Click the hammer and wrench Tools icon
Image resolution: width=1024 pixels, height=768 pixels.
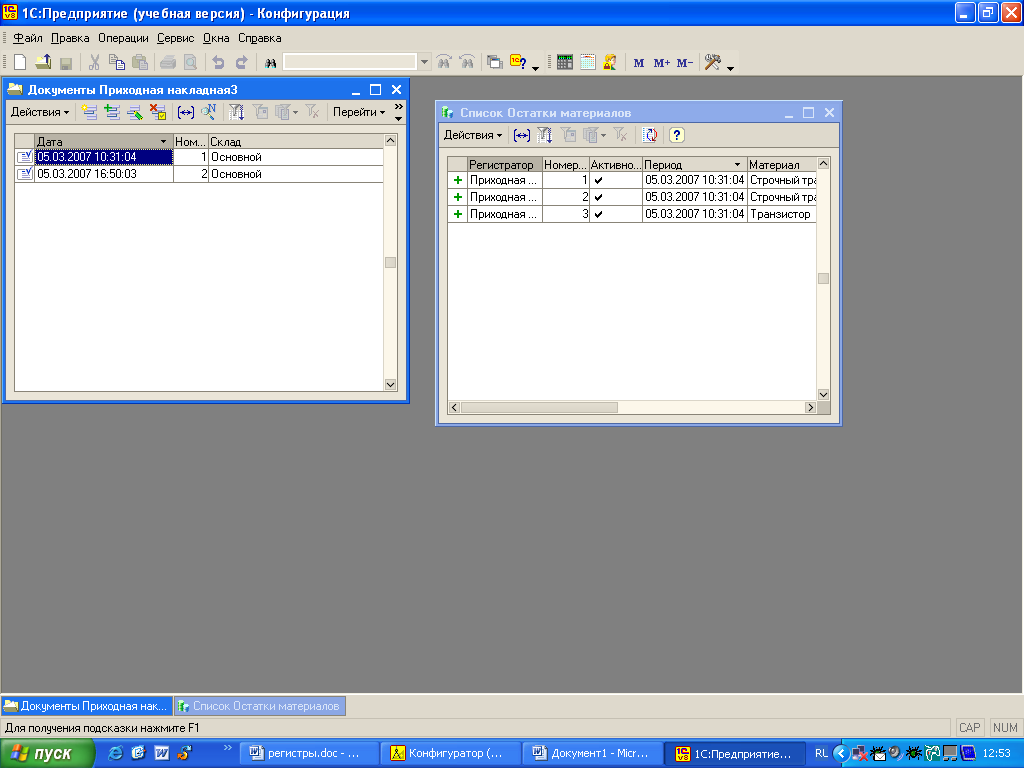(712, 62)
